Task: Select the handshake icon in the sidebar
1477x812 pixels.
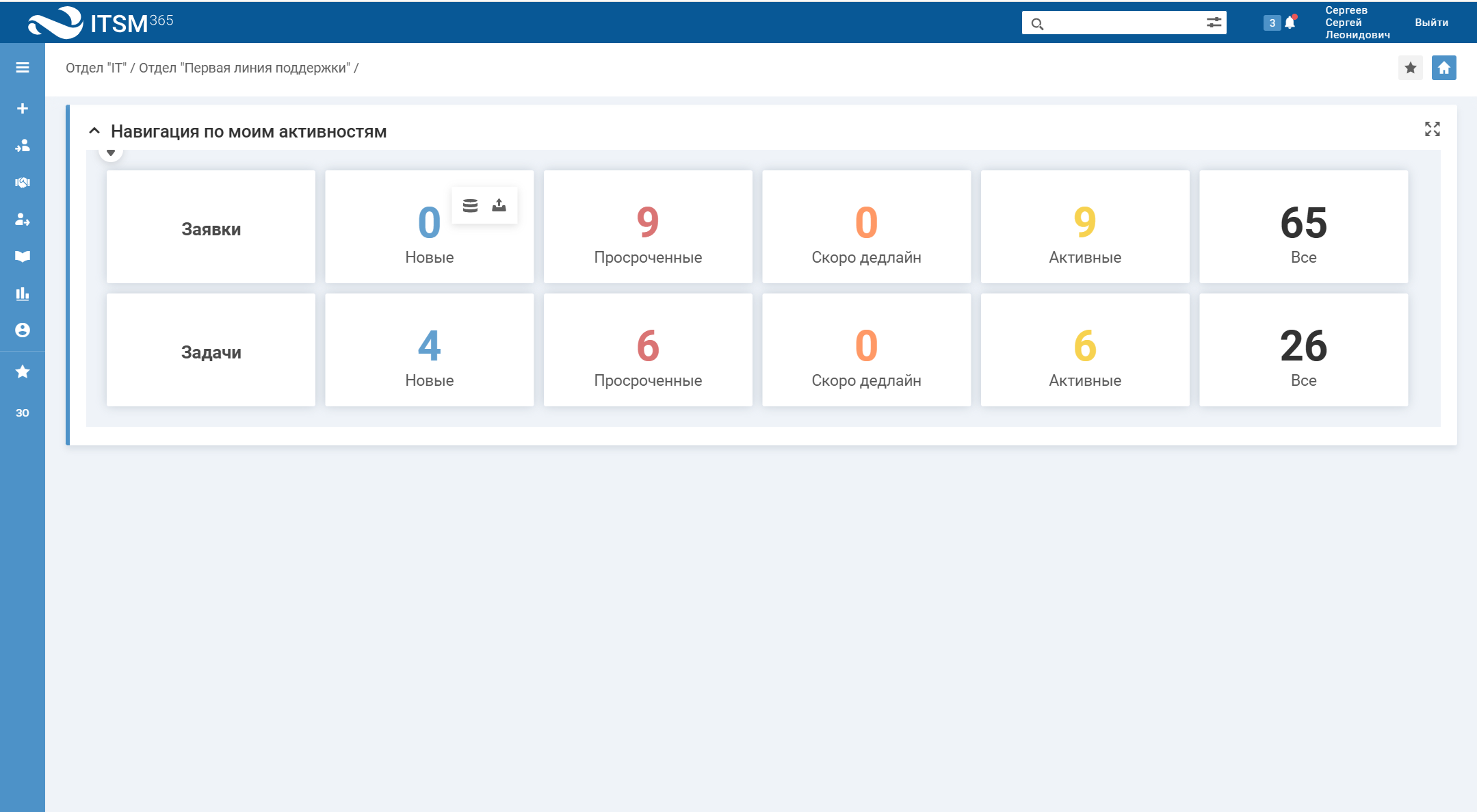Action: pyautogui.click(x=23, y=183)
